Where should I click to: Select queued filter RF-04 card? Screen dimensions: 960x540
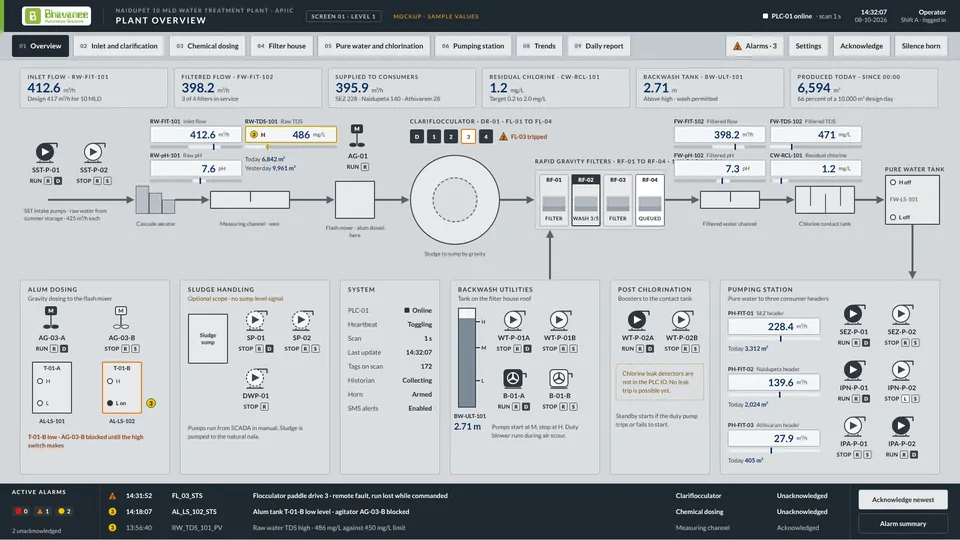[x=650, y=200]
